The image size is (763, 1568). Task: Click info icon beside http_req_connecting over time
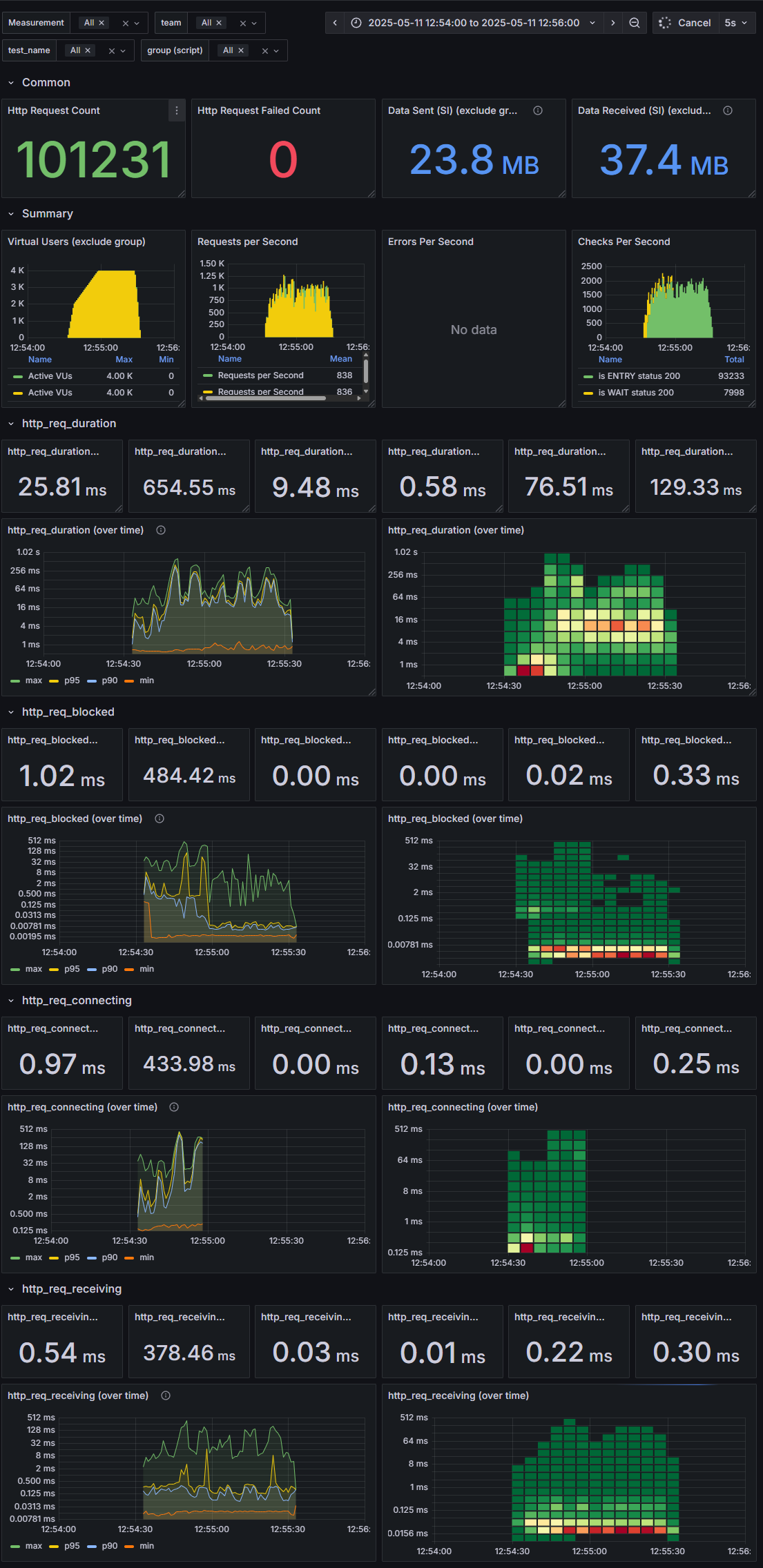click(174, 1107)
